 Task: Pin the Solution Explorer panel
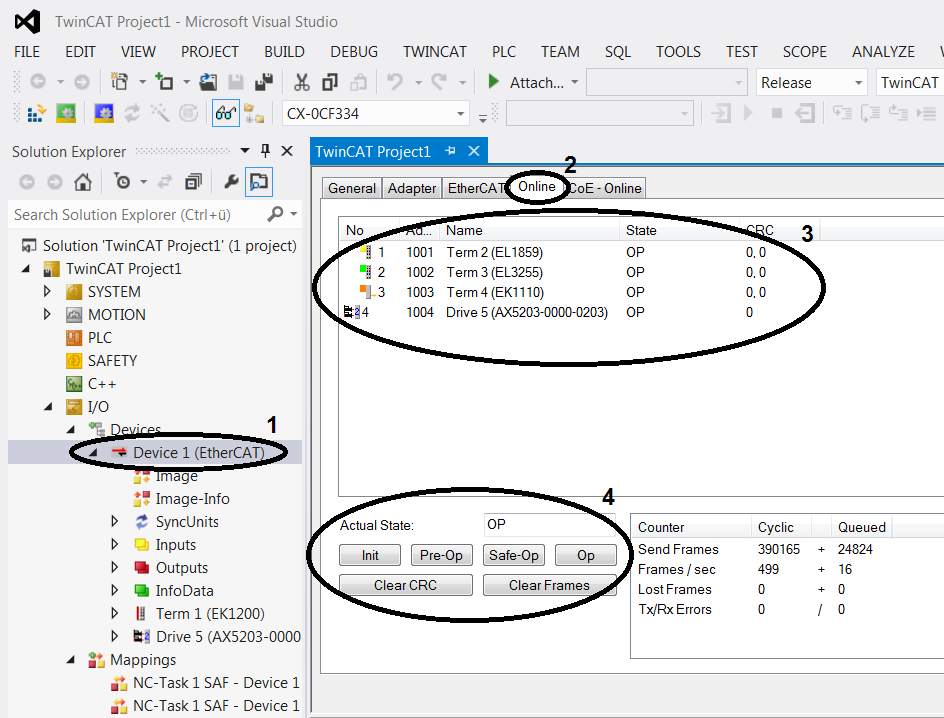(265, 150)
